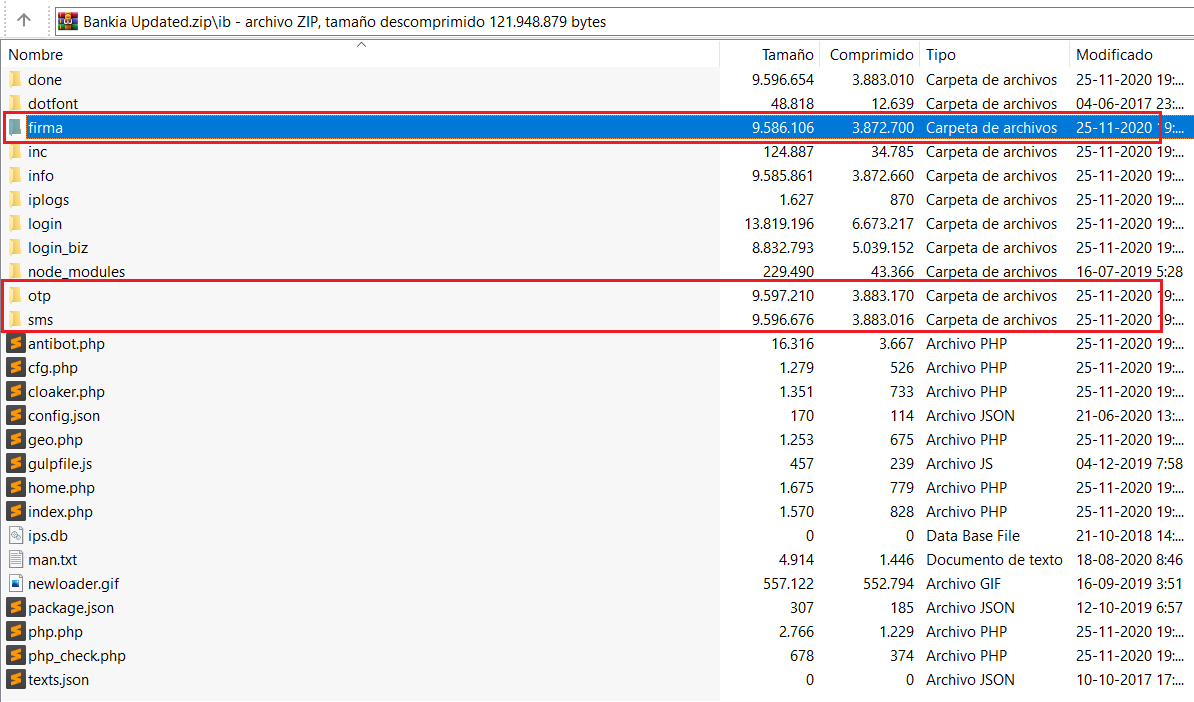Select the file name newloader.gif

click(74, 584)
